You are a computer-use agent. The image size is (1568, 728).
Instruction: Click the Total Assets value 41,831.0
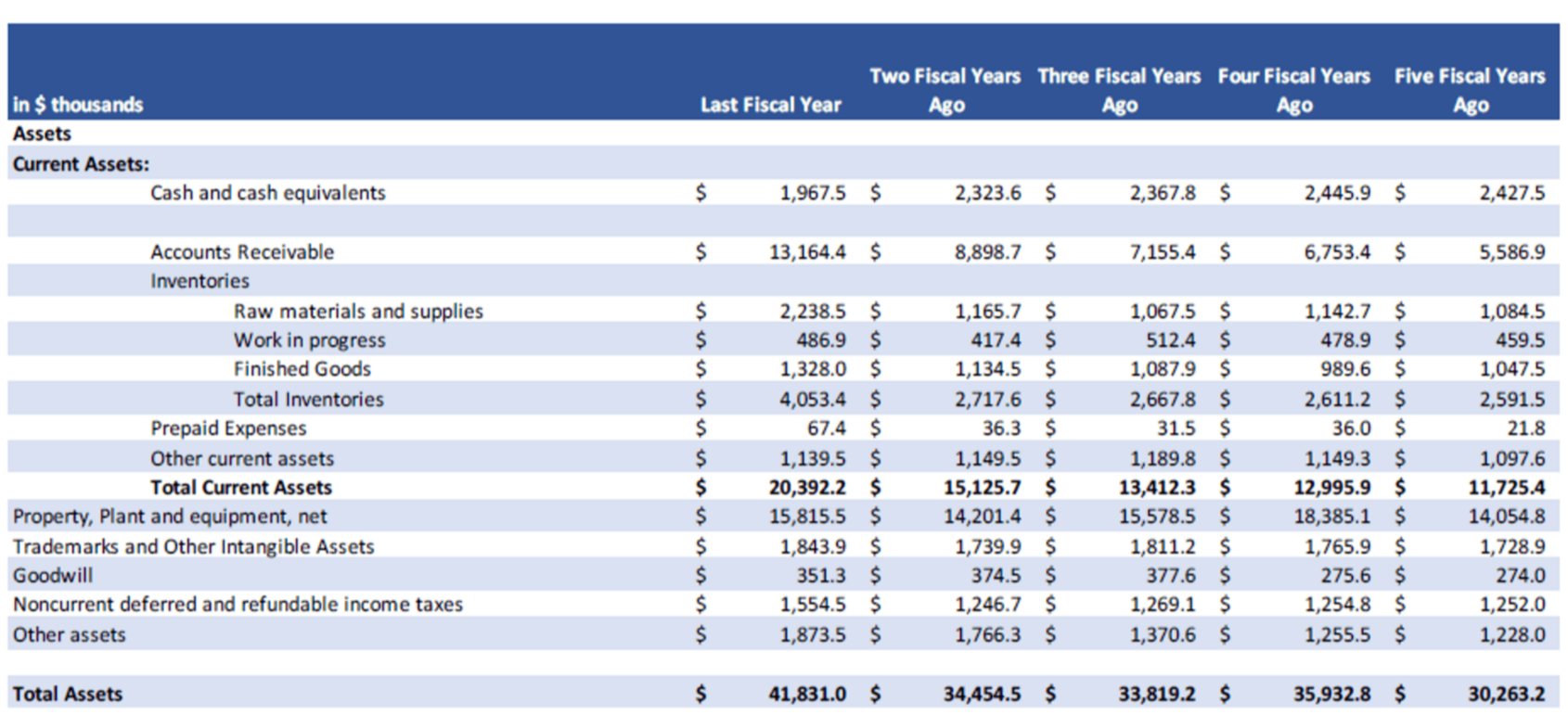pos(806,694)
